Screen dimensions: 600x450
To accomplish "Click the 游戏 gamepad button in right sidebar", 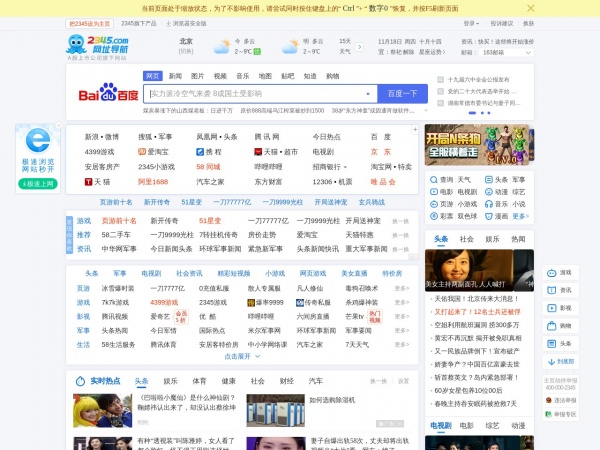I will click(x=560, y=273).
